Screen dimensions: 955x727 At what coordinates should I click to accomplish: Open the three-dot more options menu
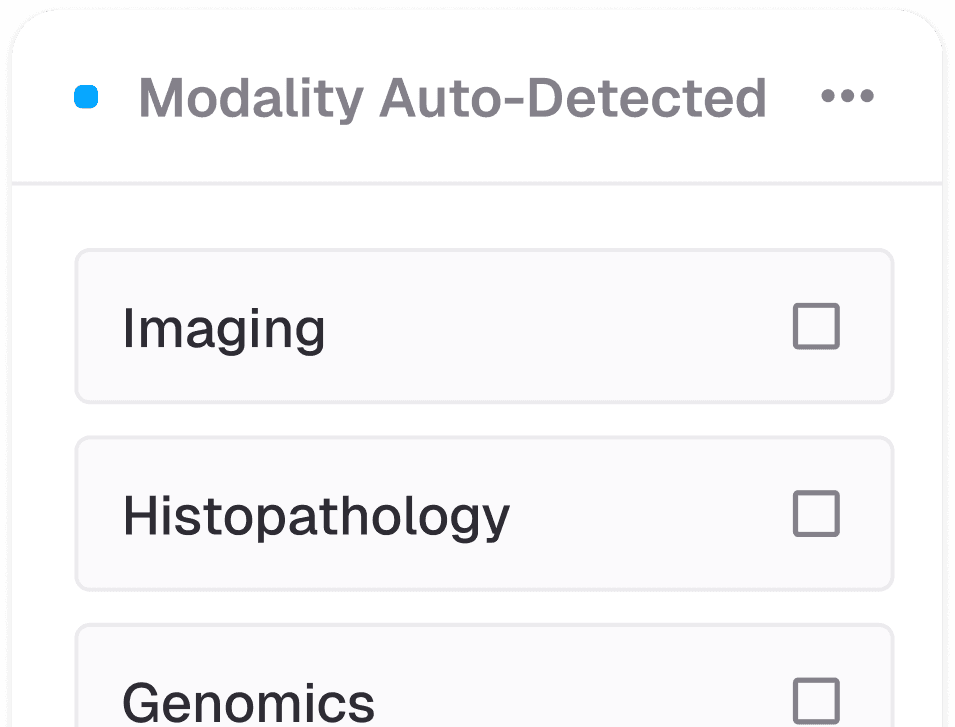(847, 97)
